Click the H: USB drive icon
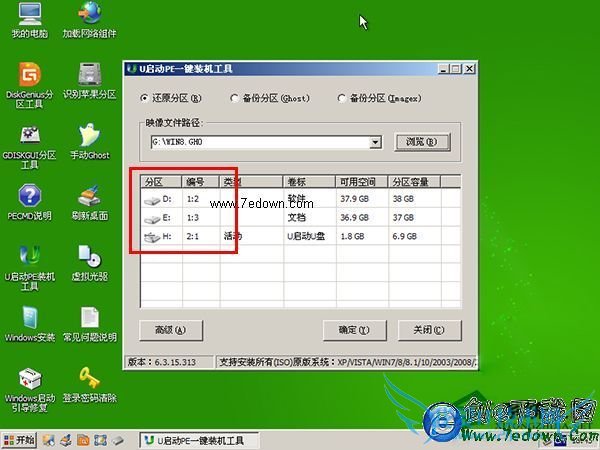Viewport: 600px width, 450px height. [152, 238]
